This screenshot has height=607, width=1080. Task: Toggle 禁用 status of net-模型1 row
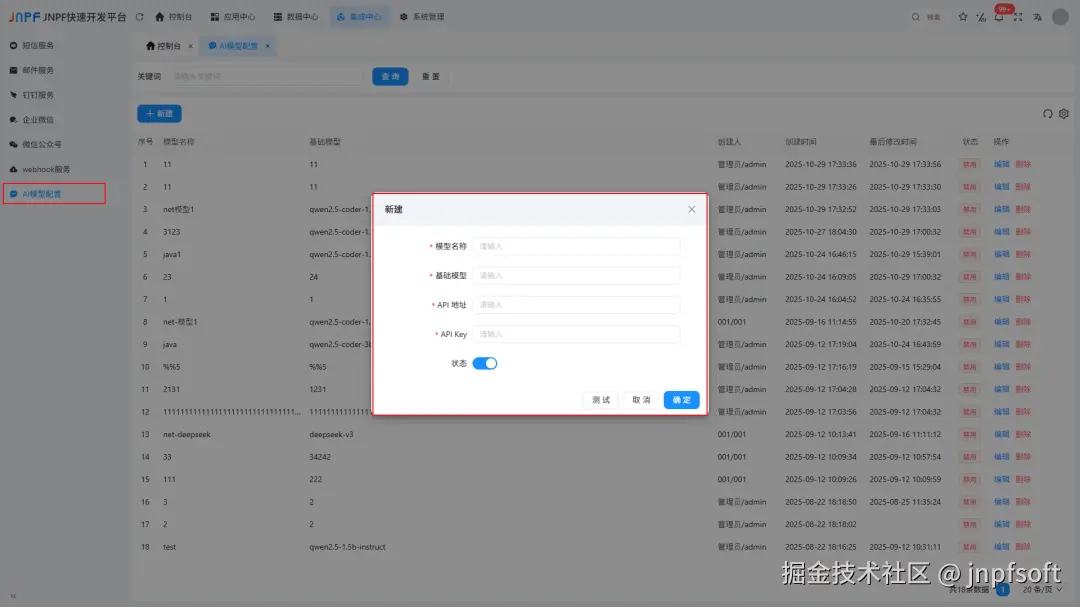[968, 321]
